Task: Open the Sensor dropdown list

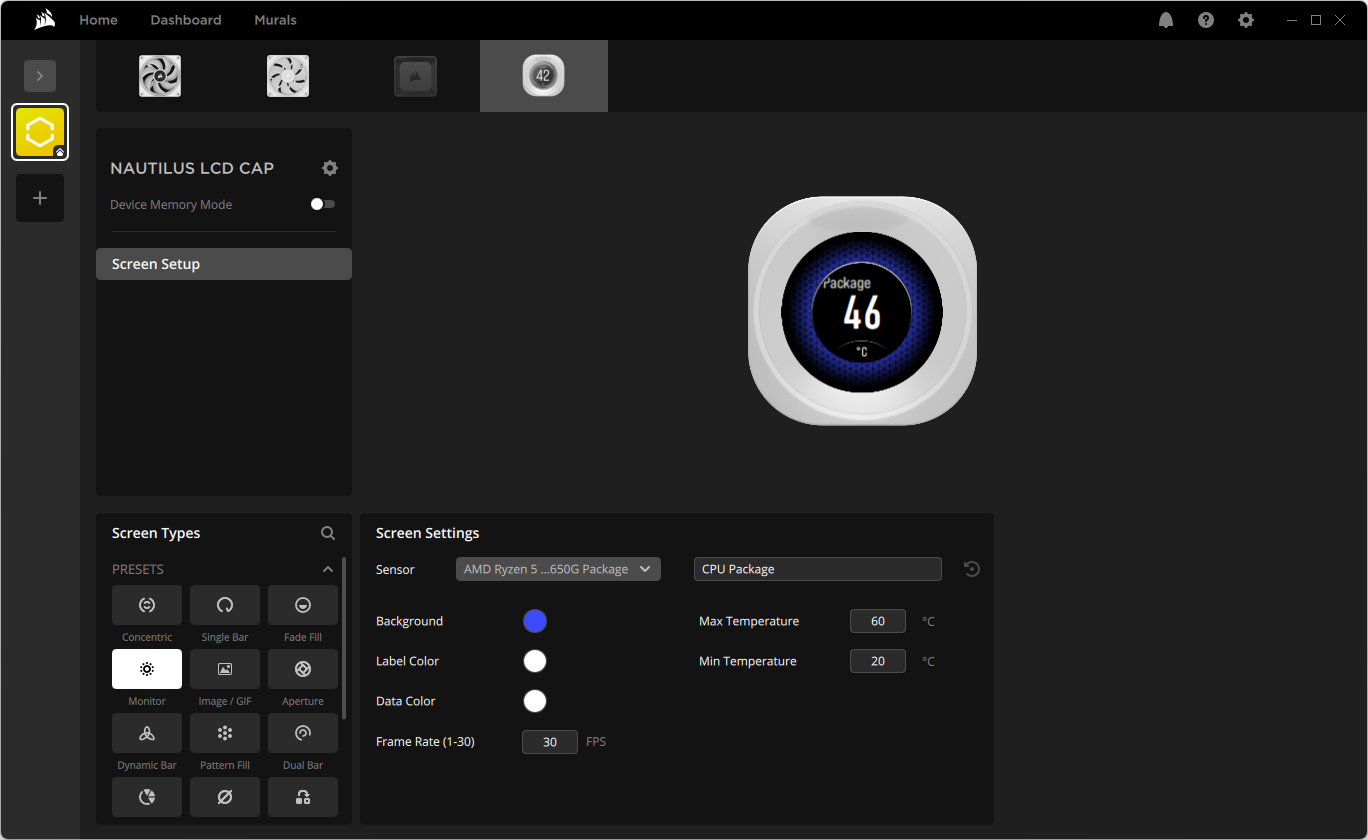Action: [558, 569]
